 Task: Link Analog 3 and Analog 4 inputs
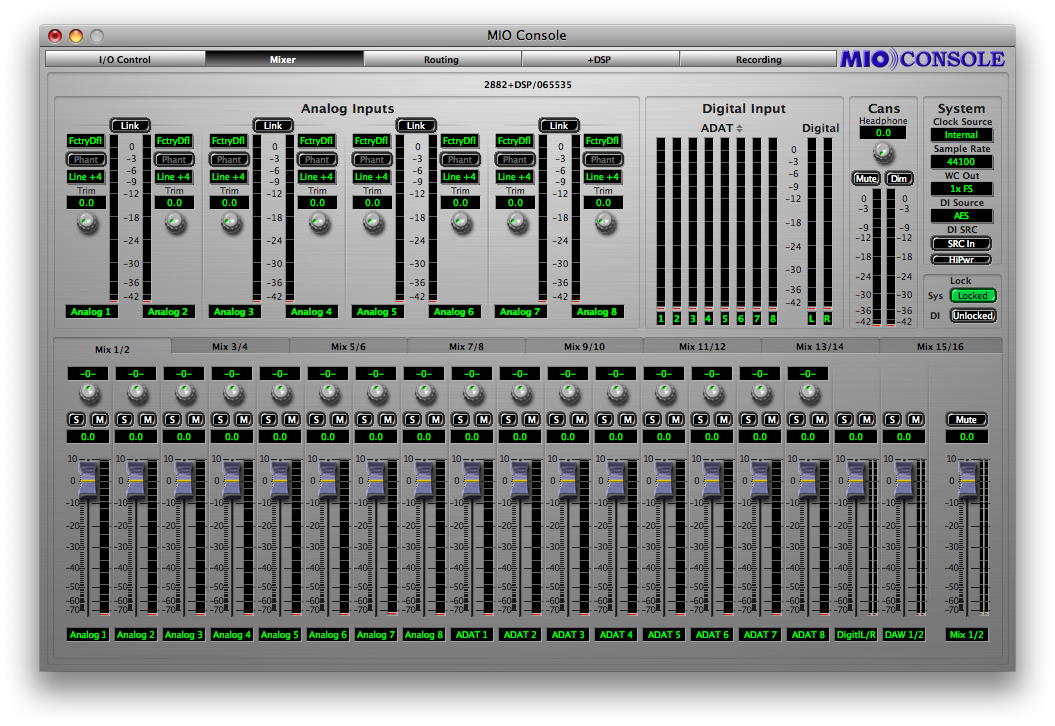click(273, 125)
